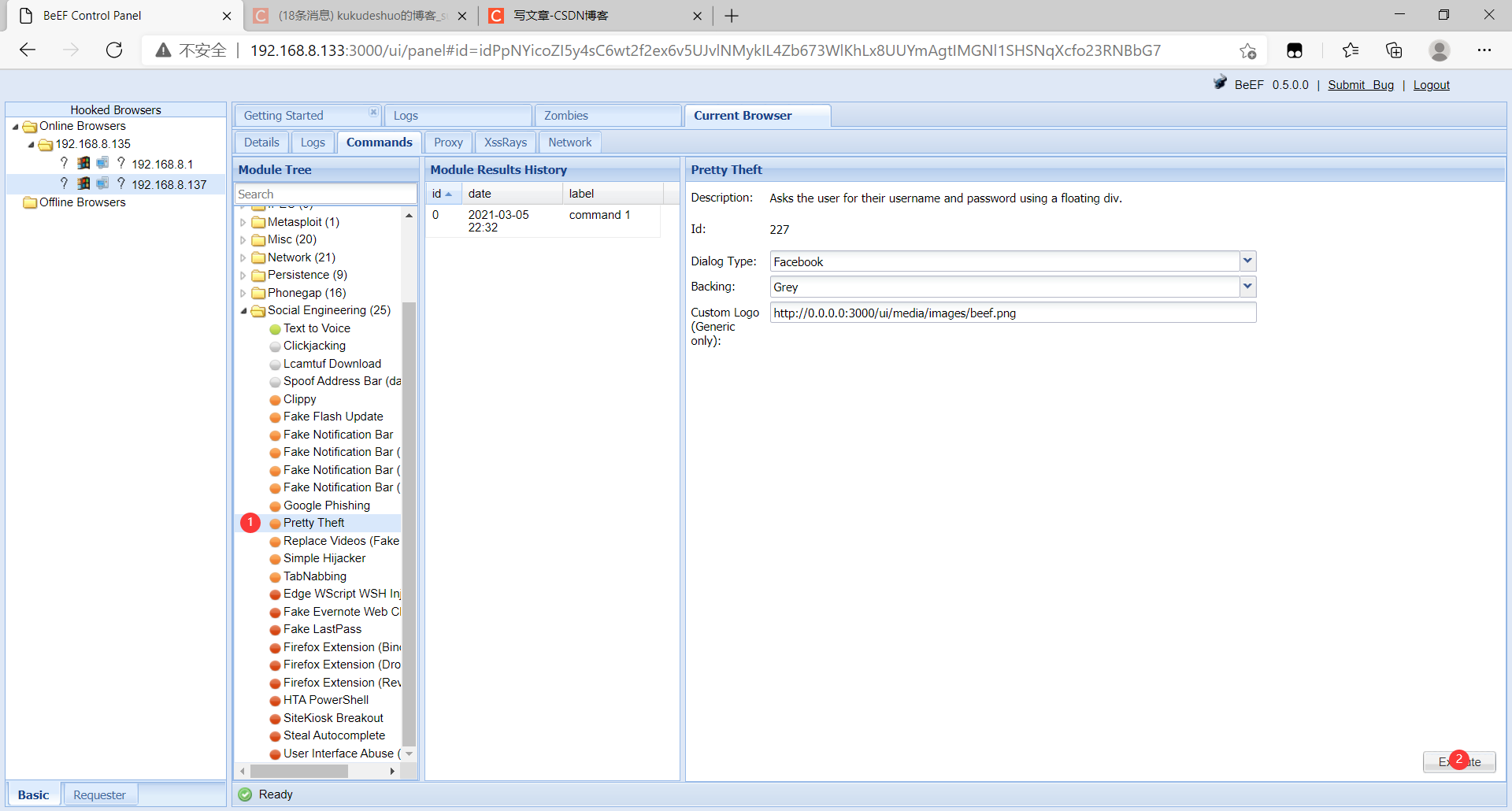Viewport: 1512px width, 811px height.
Task: Click the hardware monitor icon for 192.168.8.1
Action: click(102, 163)
